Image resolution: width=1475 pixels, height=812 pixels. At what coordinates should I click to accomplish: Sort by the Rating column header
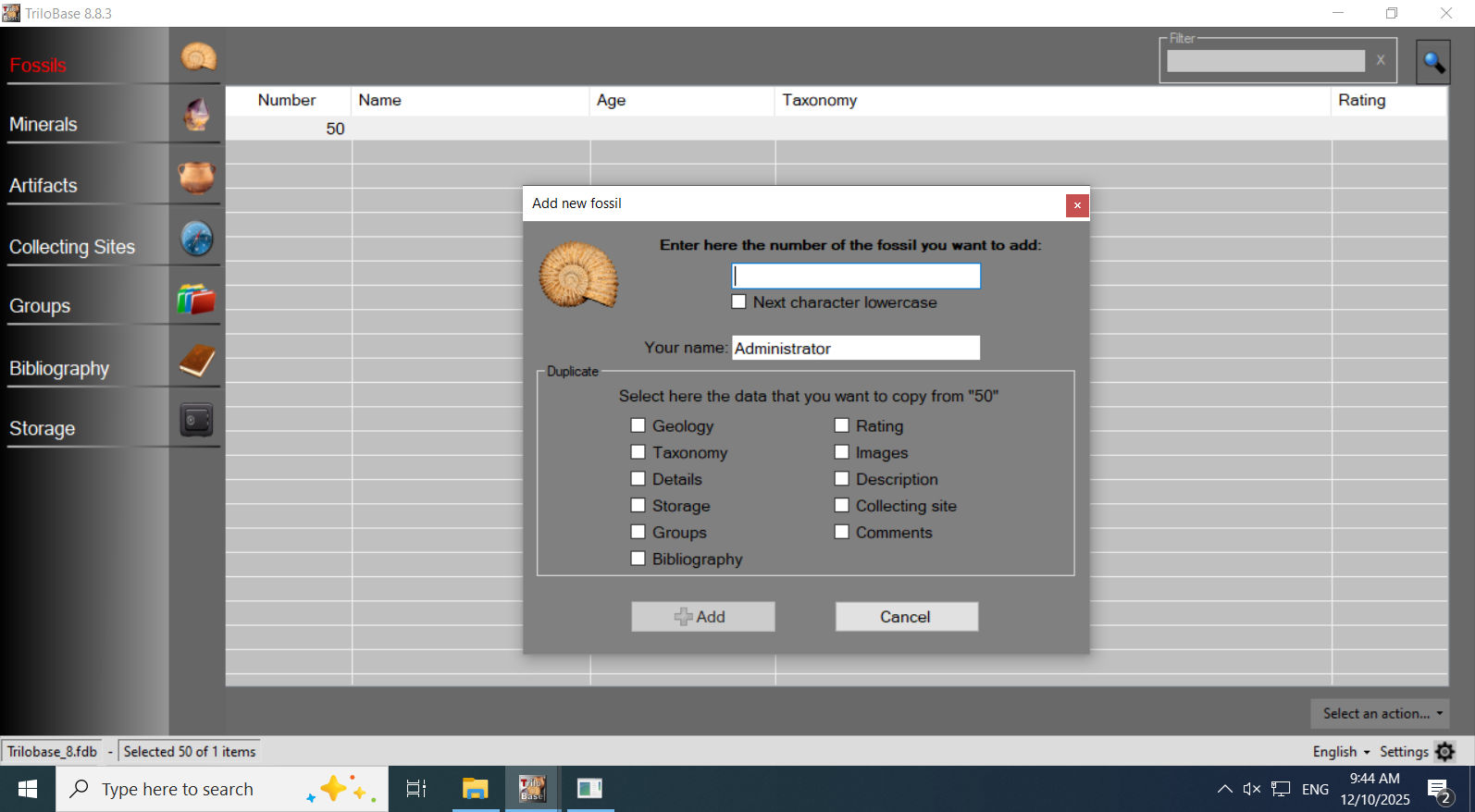tap(1389, 101)
